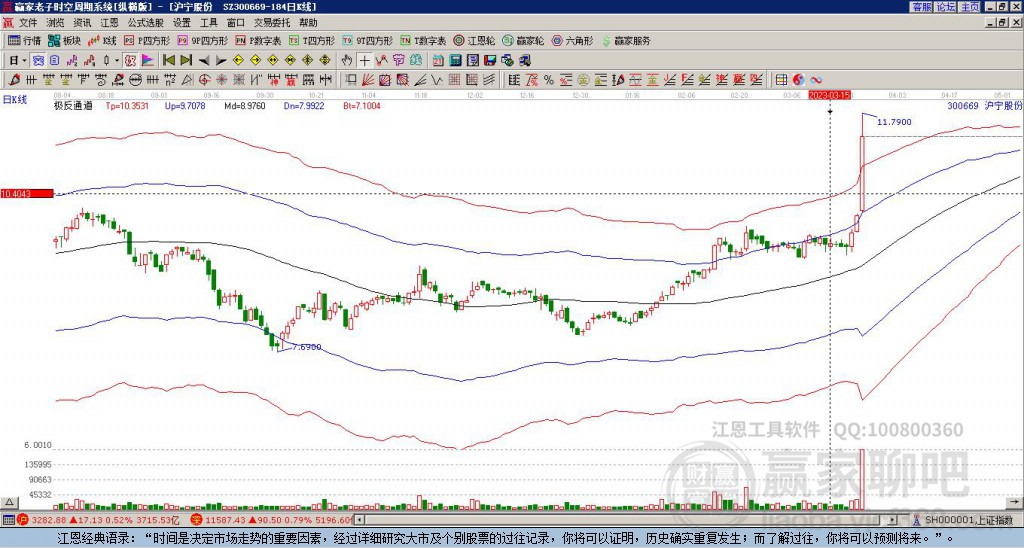Select the red pencil drawing tool

[14, 80]
